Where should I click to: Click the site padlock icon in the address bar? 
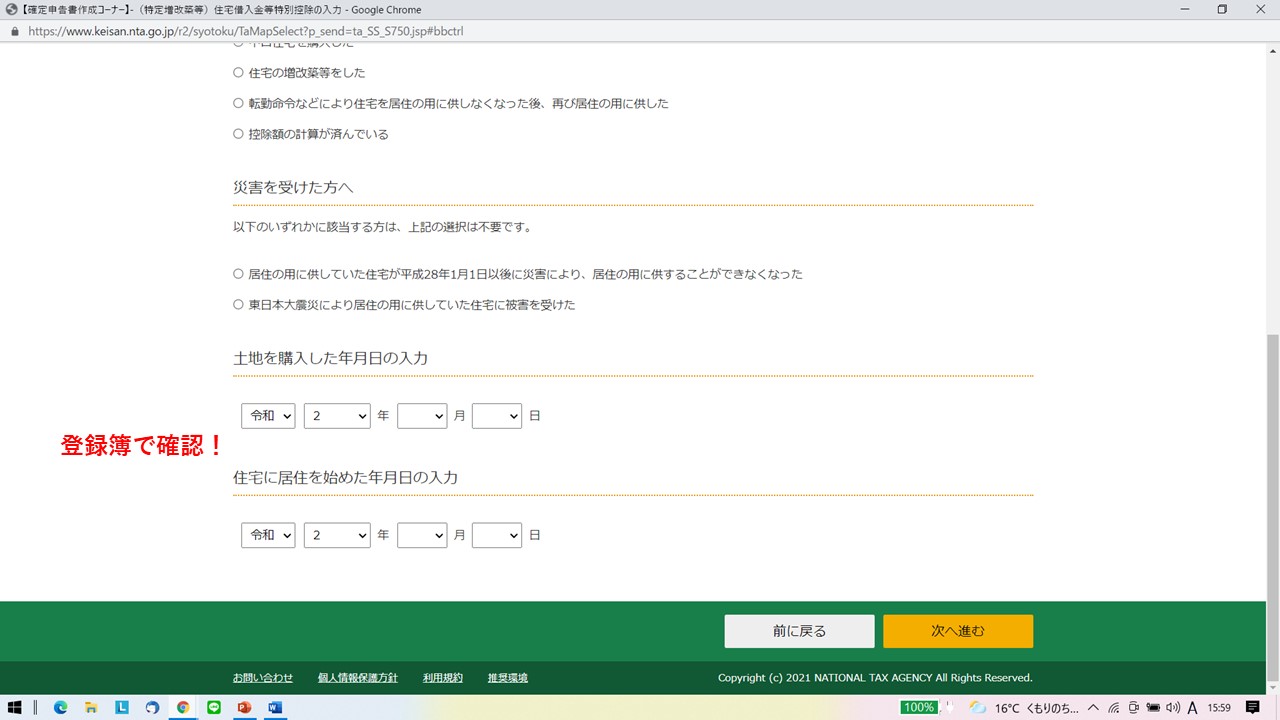point(14,31)
